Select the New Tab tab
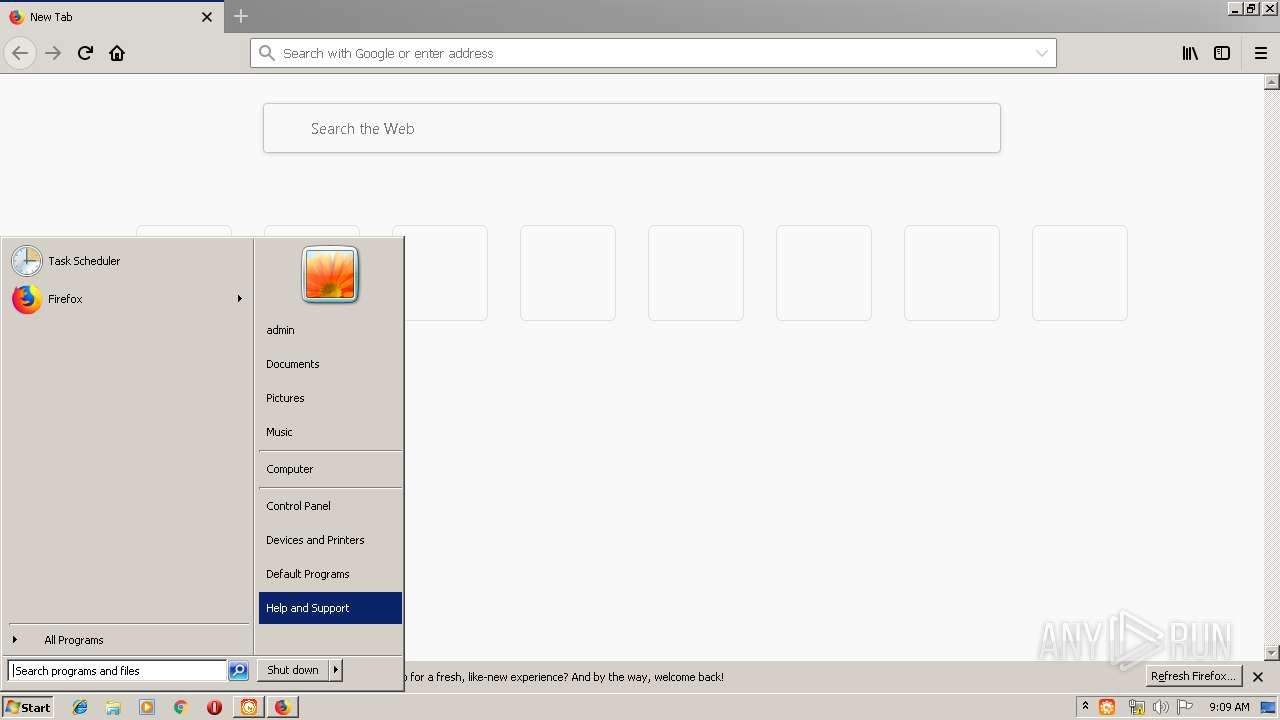Screen dimensions: 1280x720 point(110,17)
